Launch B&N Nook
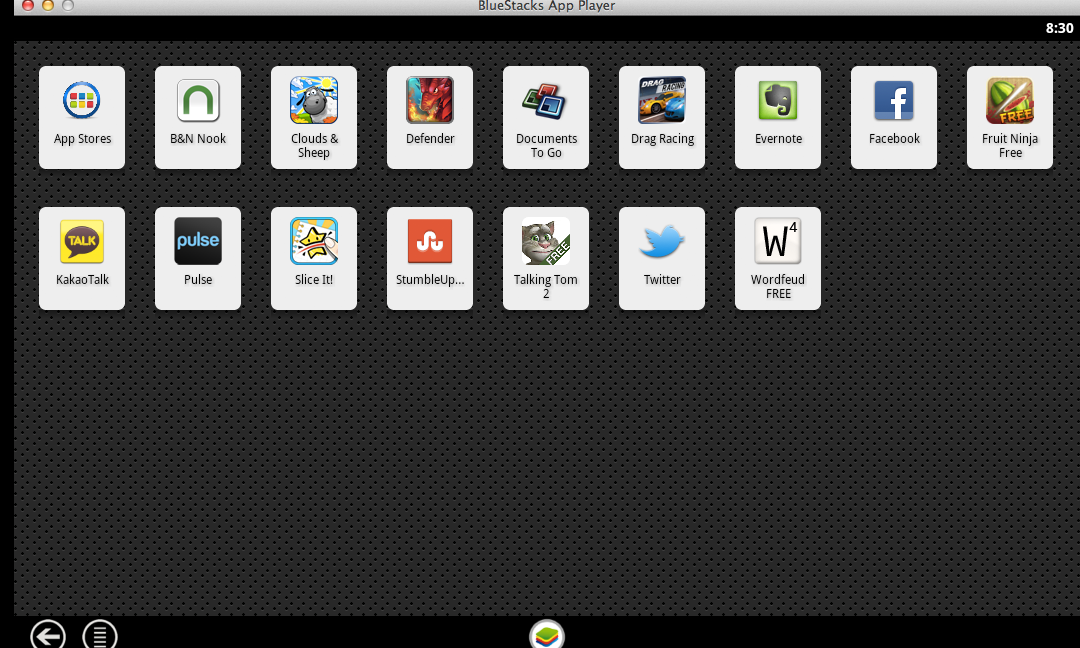The image size is (1080, 648). pos(198,117)
